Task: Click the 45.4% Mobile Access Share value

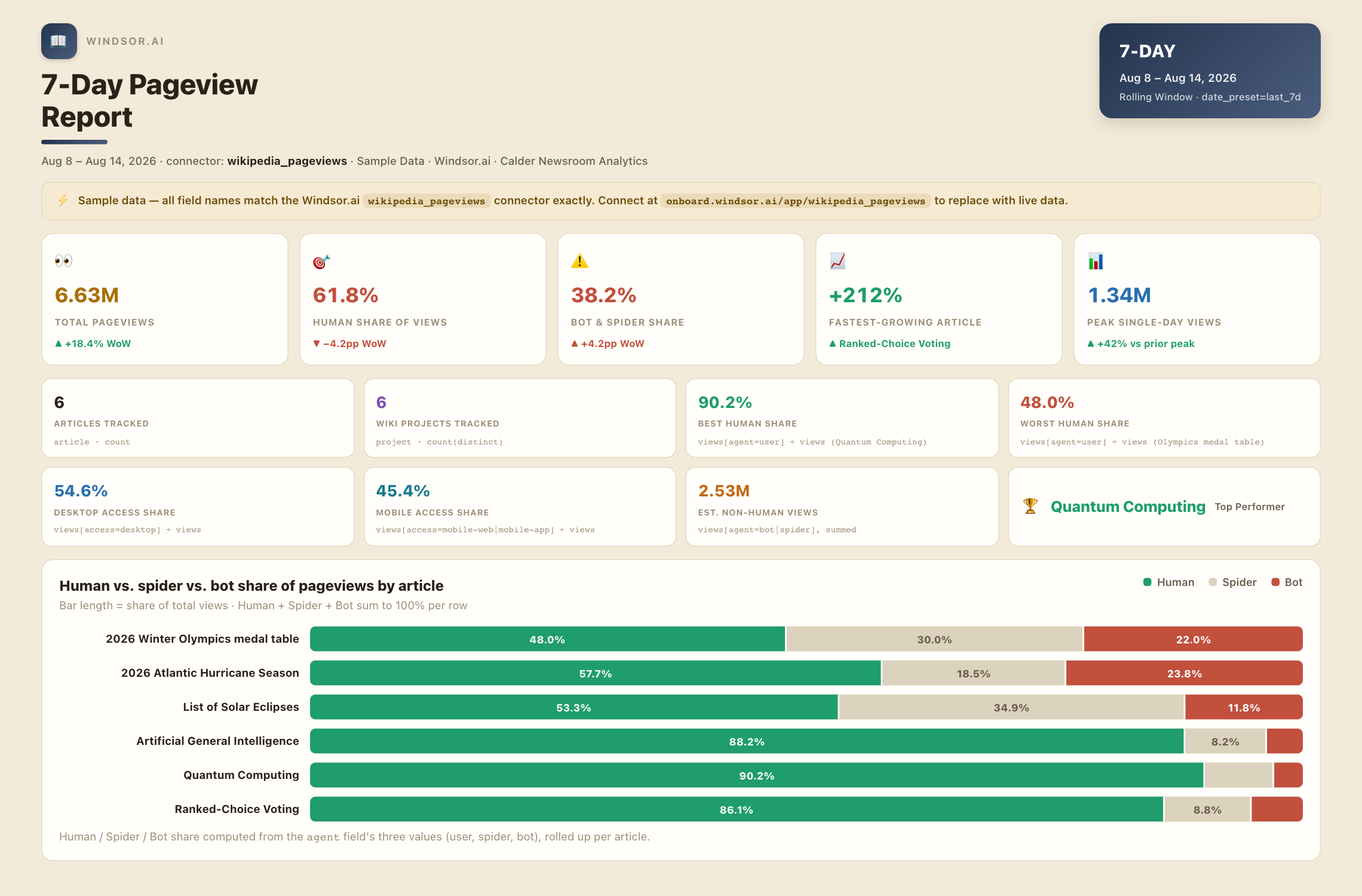Action: pyautogui.click(x=403, y=491)
